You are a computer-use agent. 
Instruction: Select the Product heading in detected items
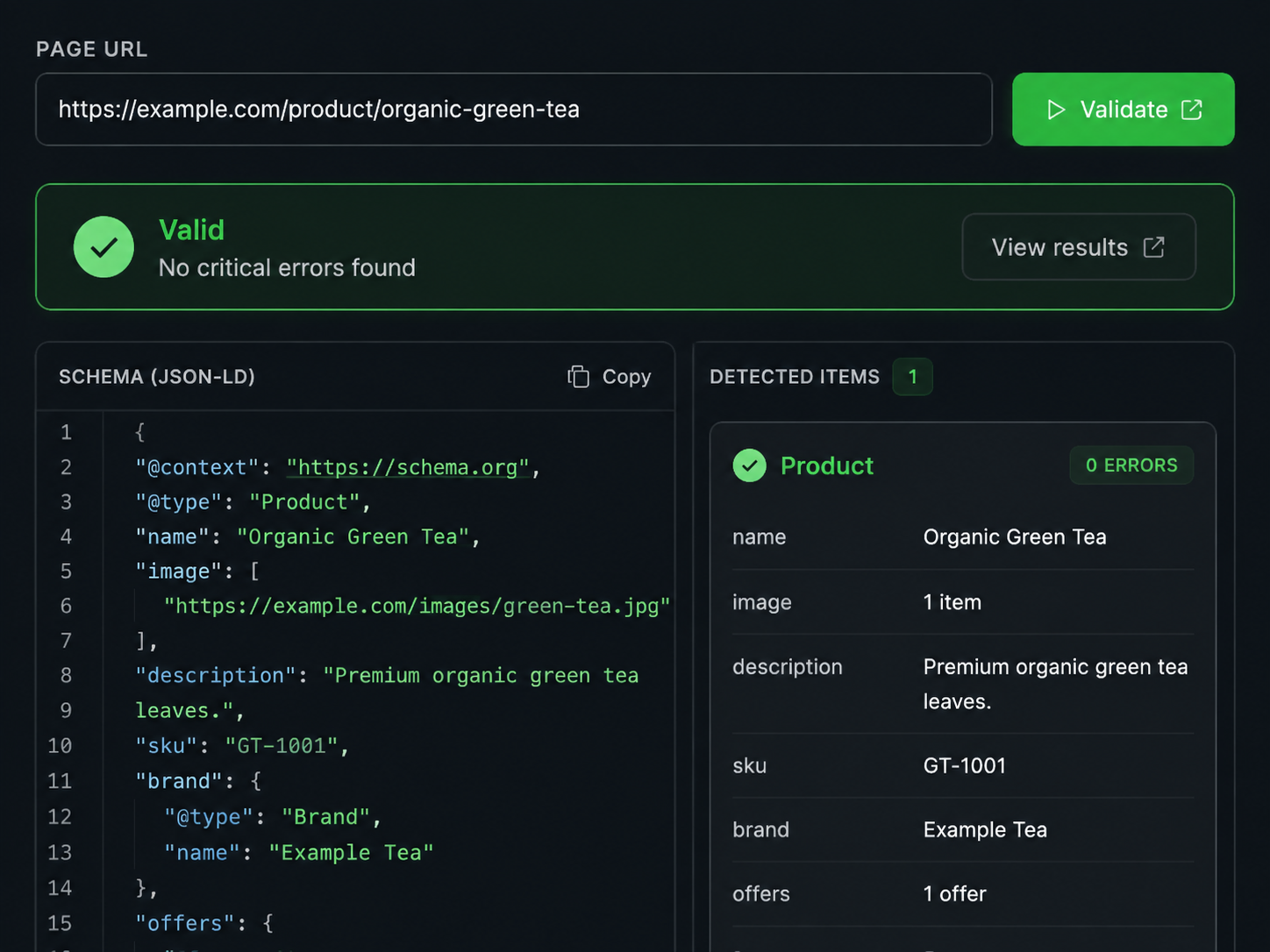[x=827, y=465]
